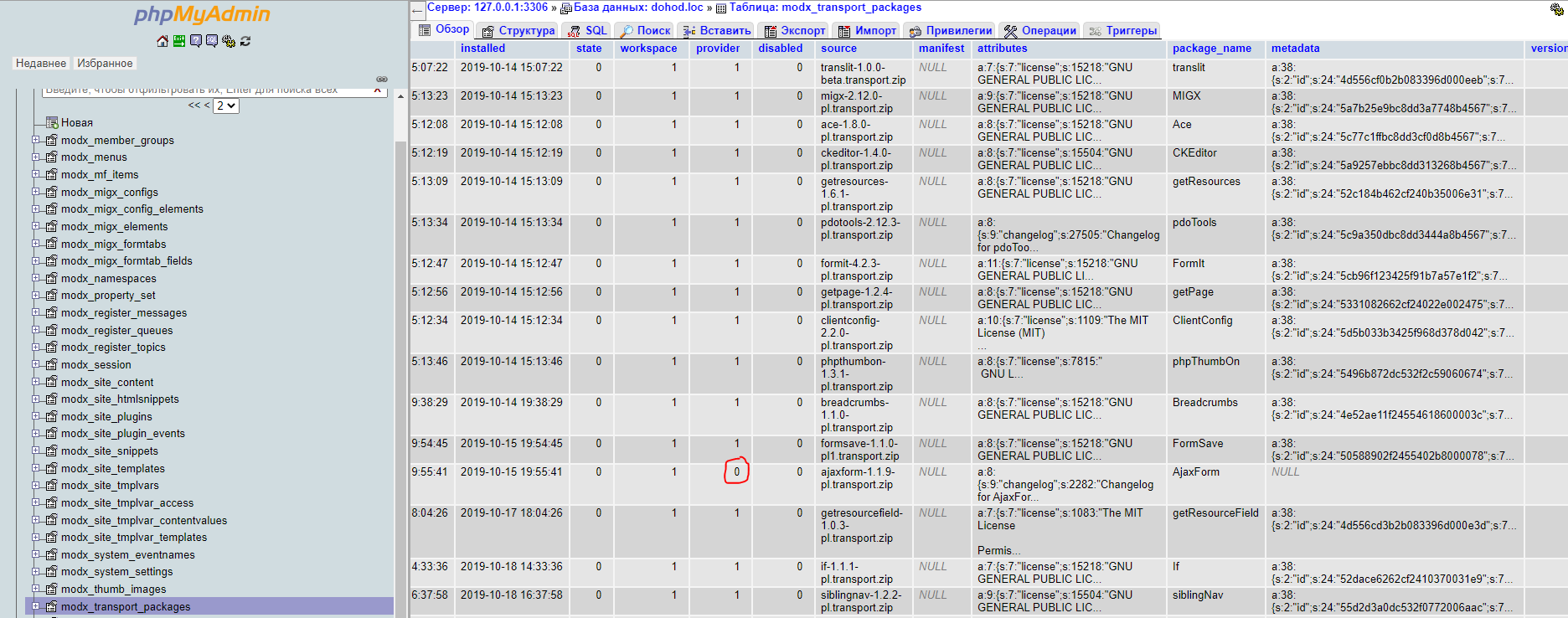
Task: Click the source cell siblingnav-1.2.2-pl.transport.zip
Action: (862, 601)
